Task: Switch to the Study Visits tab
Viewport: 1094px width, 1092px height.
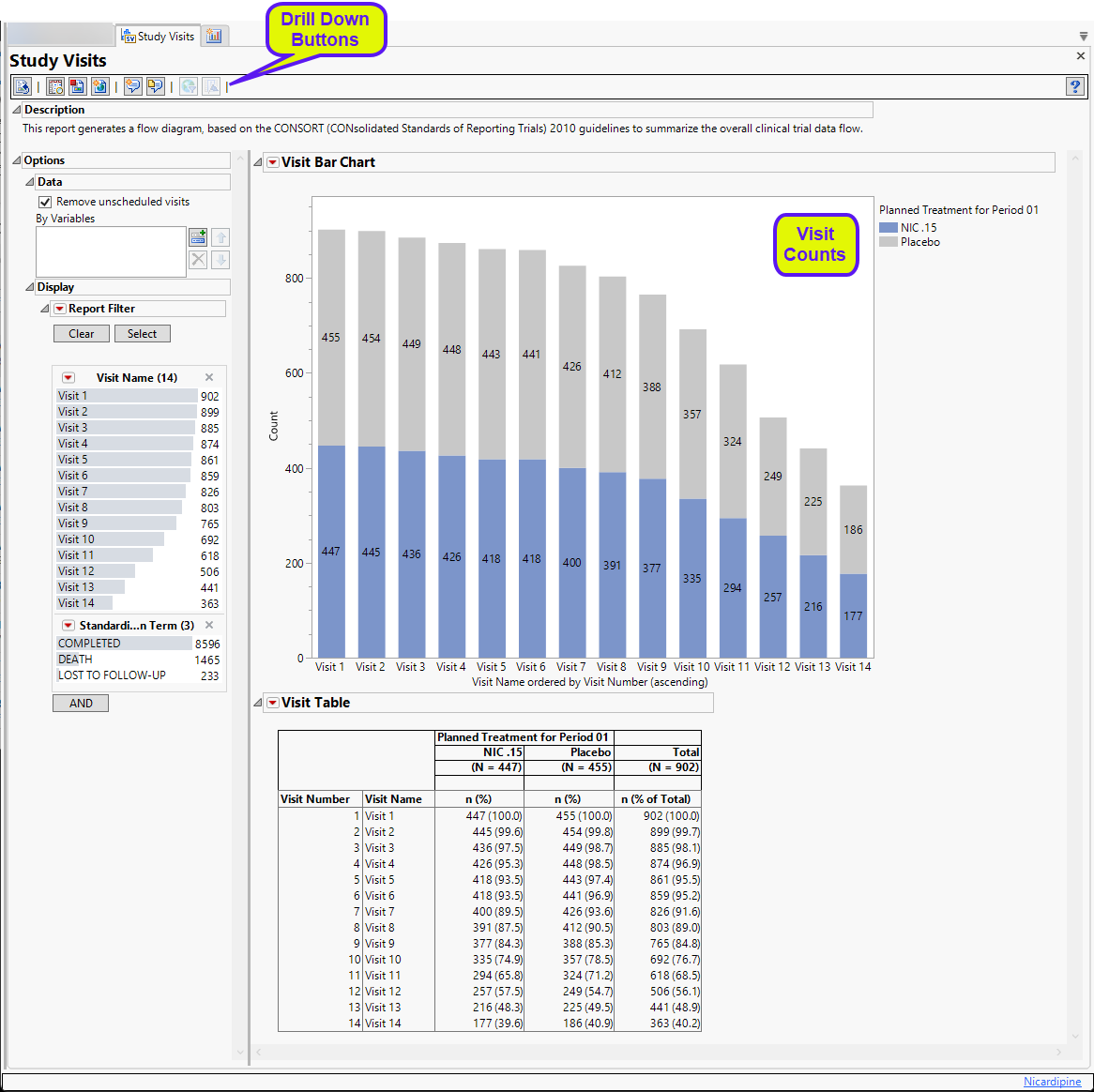Action: [158, 36]
